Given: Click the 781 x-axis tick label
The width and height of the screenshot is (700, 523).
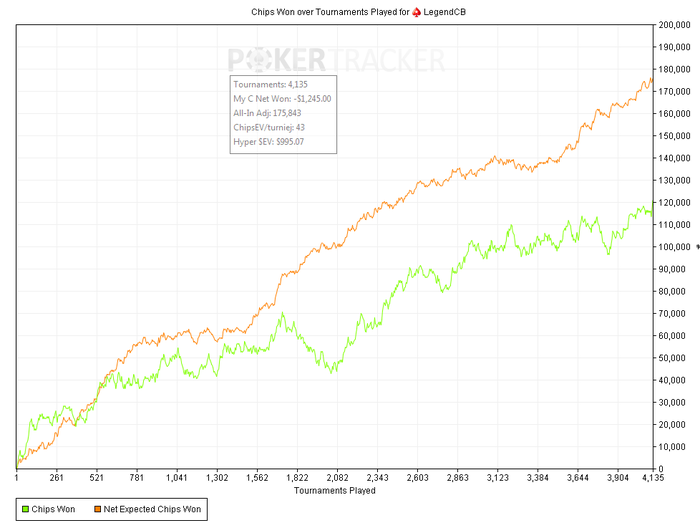Looking at the screenshot, I should (x=137, y=478).
